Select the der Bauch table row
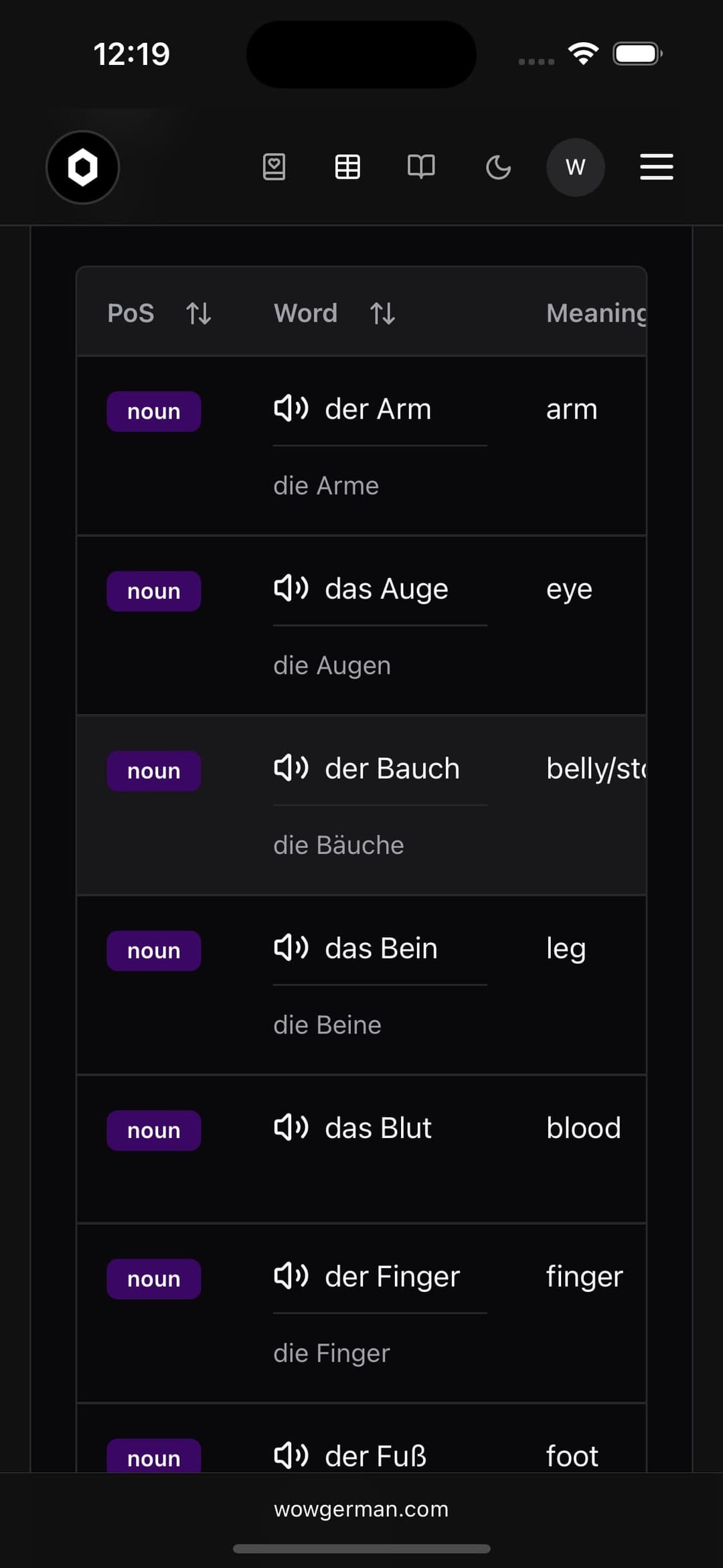Image resolution: width=723 pixels, height=1568 pixels. point(361,805)
